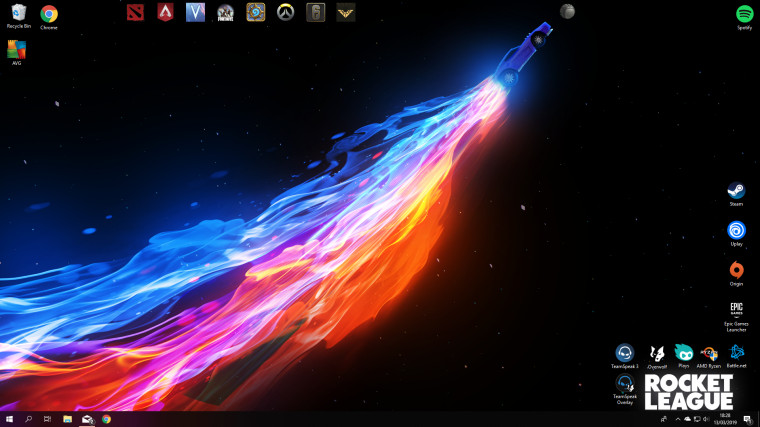The image size is (760, 427).
Task: Open the Spotify desktop icon
Action: (744, 17)
